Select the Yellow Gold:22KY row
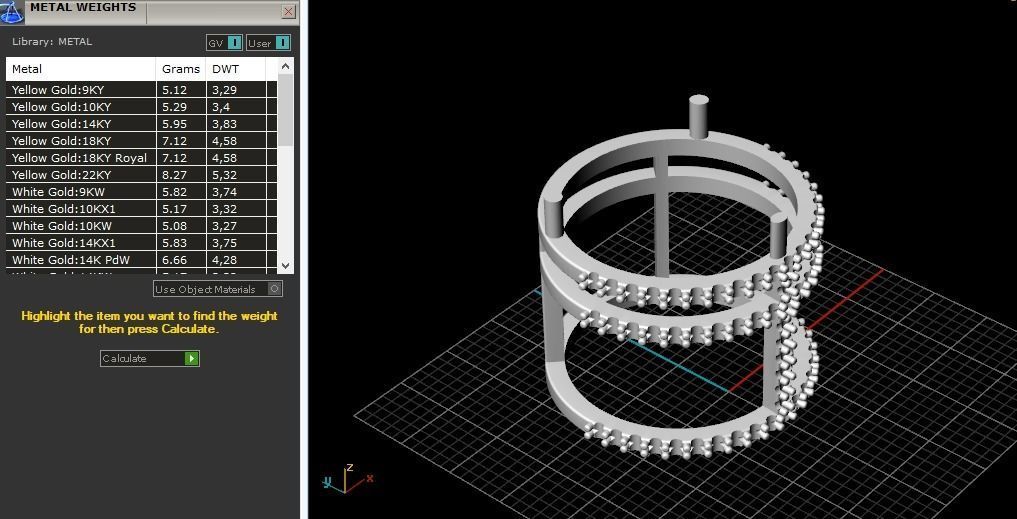1017x519 pixels. 141,175
